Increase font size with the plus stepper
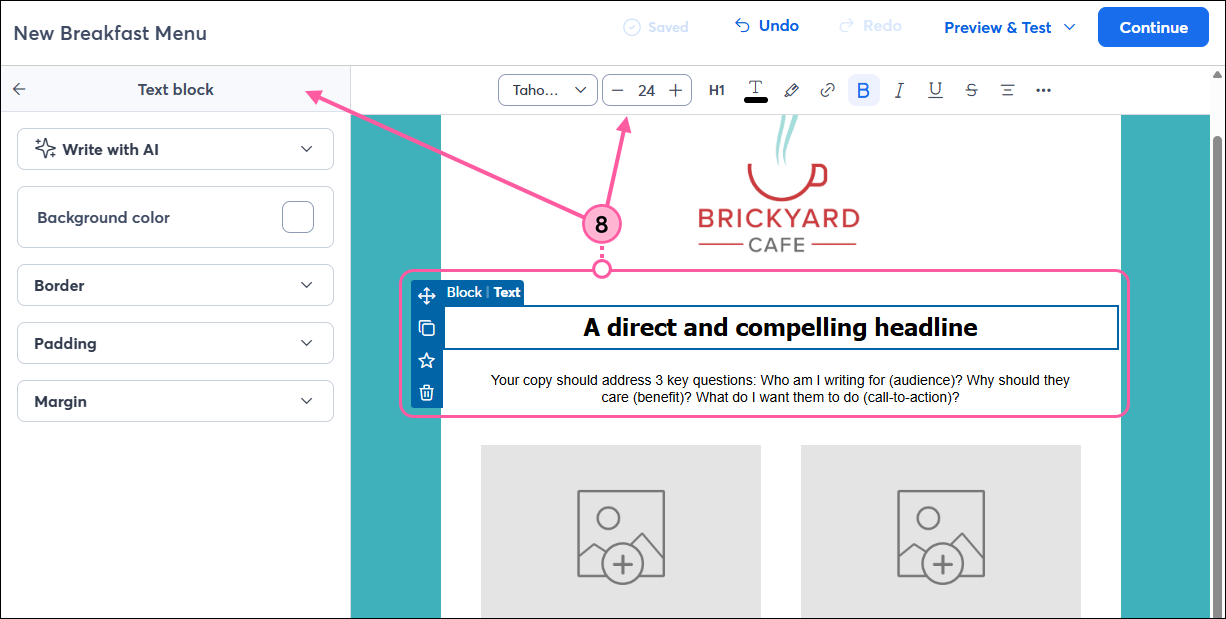The height and width of the screenshot is (619, 1226). (677, 89)
